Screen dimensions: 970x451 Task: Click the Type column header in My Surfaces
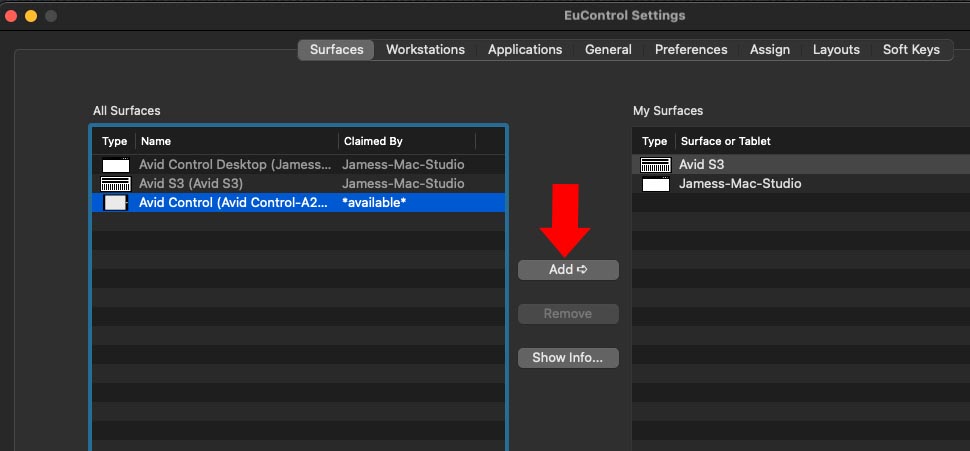[x=655, y=141]
